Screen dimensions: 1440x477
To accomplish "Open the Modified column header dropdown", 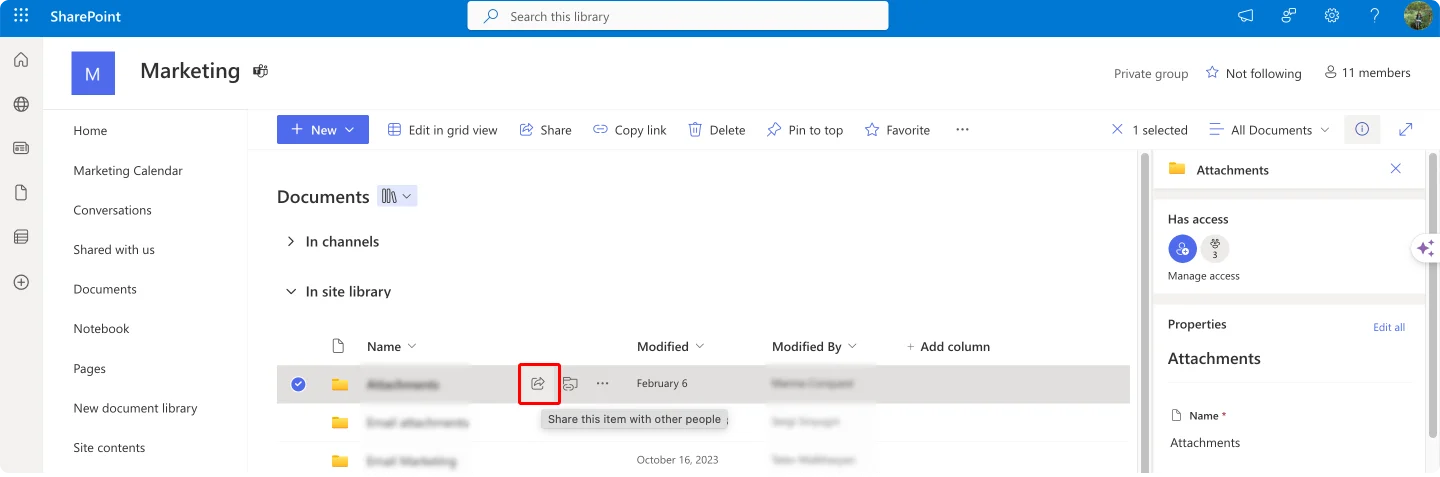I will pos(671,347).
